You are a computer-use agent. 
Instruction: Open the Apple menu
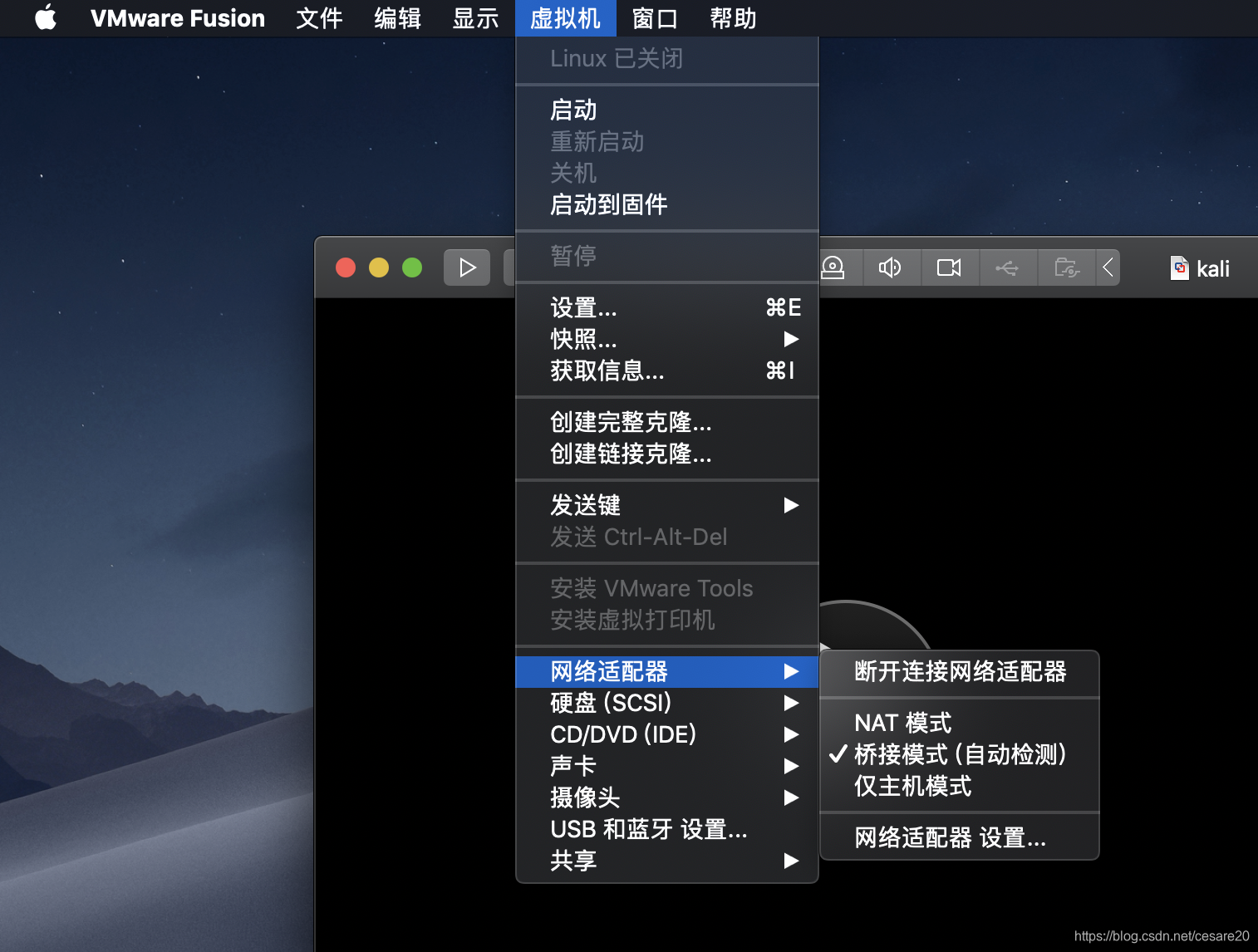(x=46, y=17)
